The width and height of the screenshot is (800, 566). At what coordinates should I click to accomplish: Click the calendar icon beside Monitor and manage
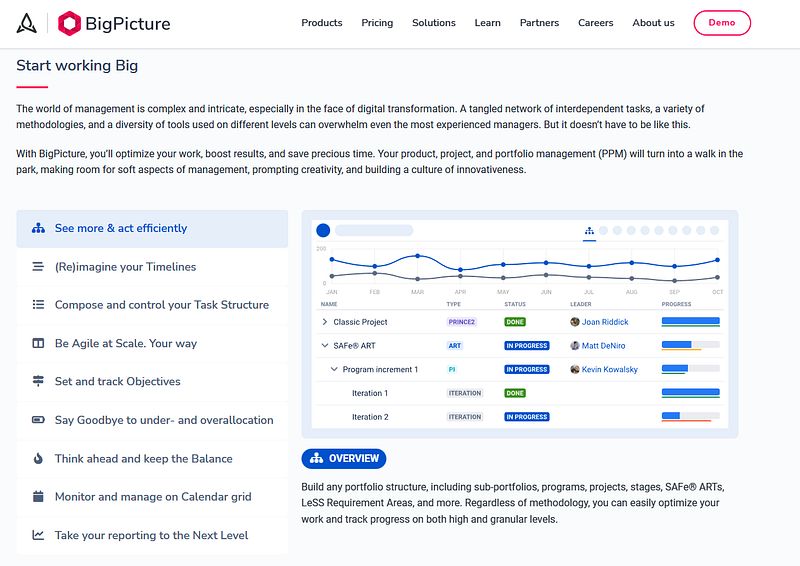pyautogui.click(x=38, y=497)
